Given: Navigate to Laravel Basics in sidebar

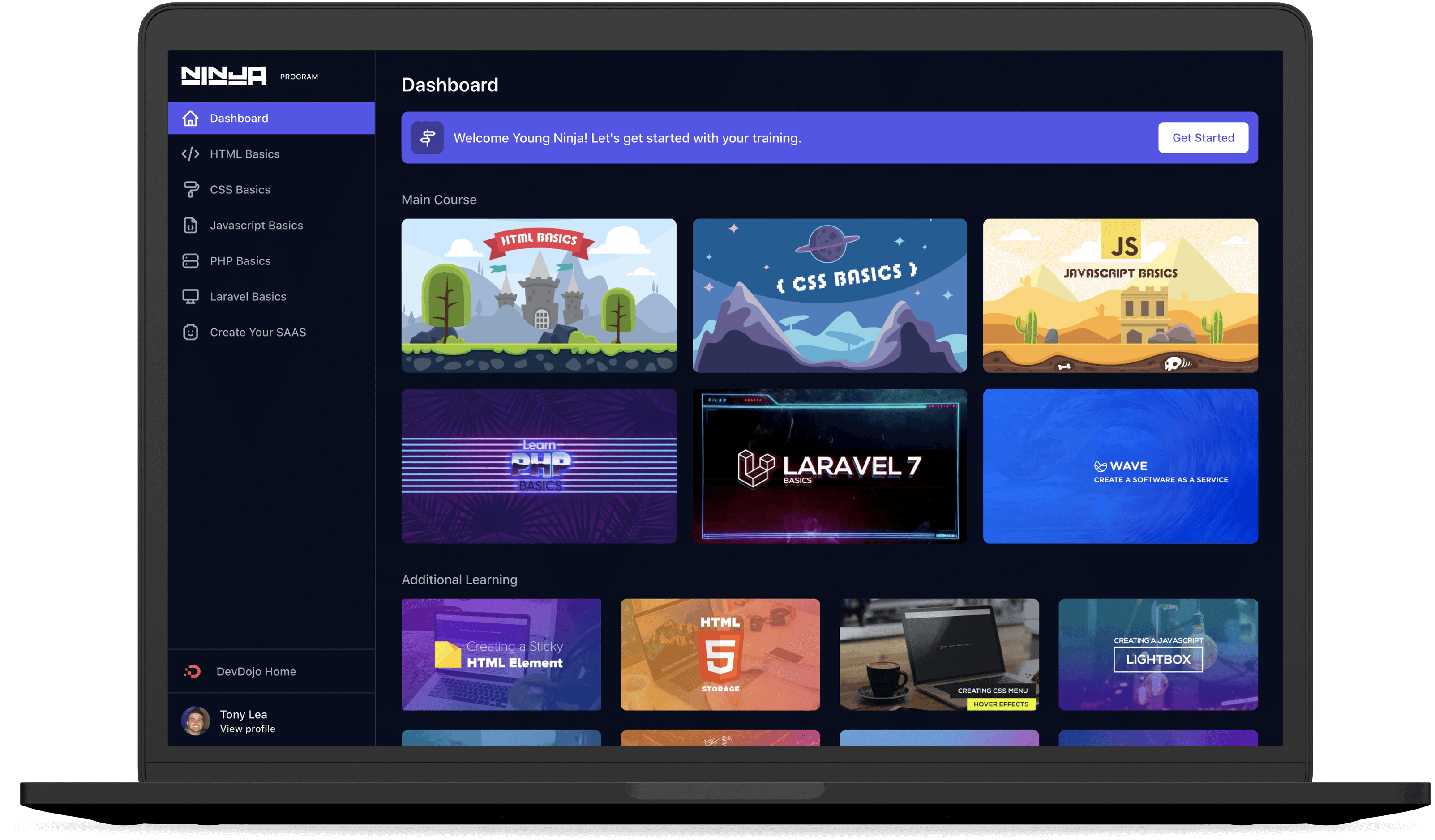Looking at the screenshot, I should point(271,297).
